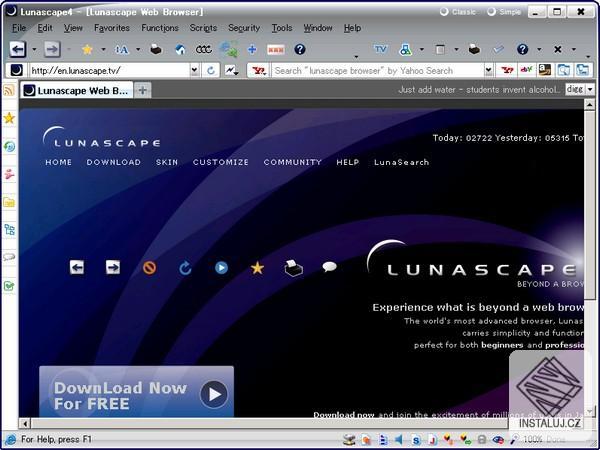Expand the search box history dropdown
Viewport: 600px width, 450px height.
(489, 70)
